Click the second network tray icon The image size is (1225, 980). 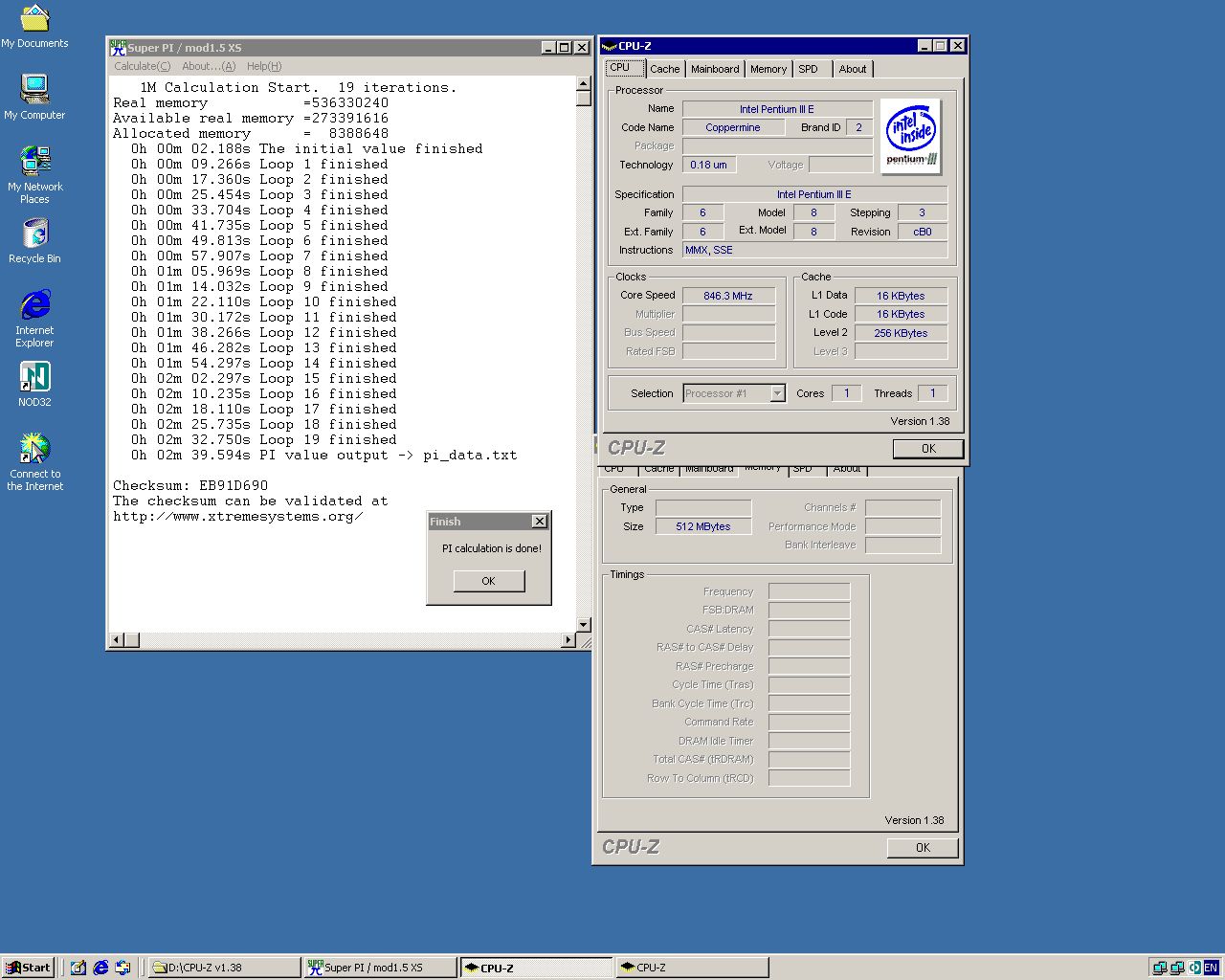click(1177, 968)
